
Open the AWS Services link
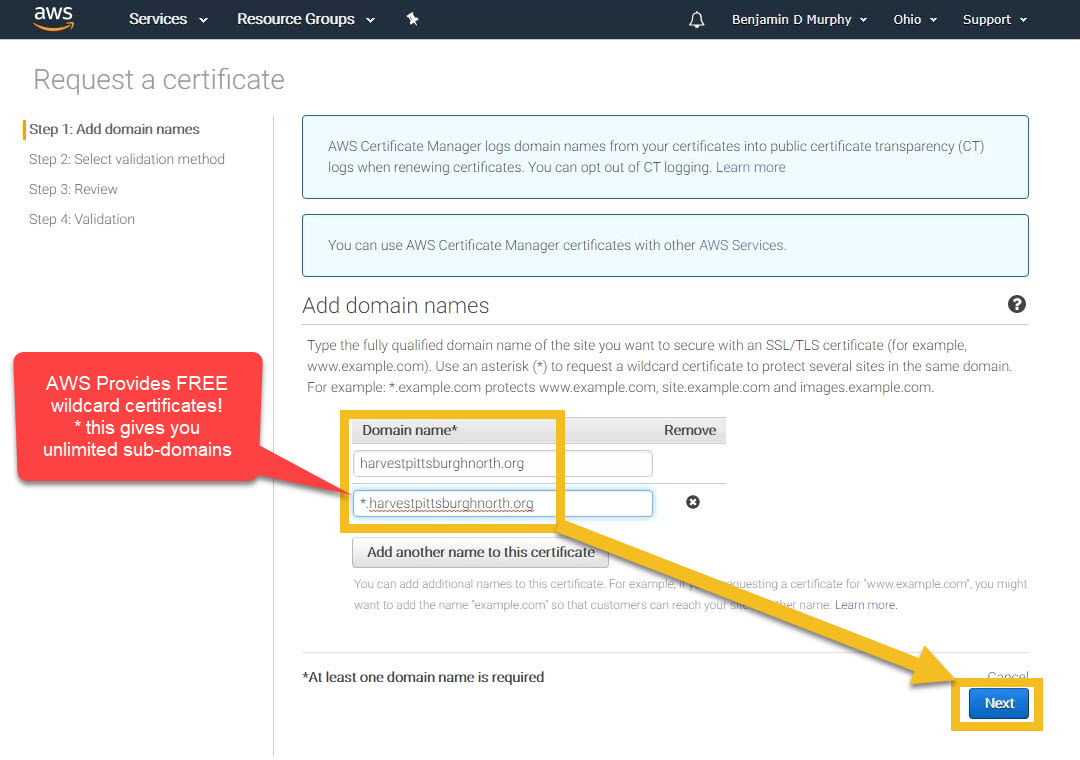pos(742,245)
